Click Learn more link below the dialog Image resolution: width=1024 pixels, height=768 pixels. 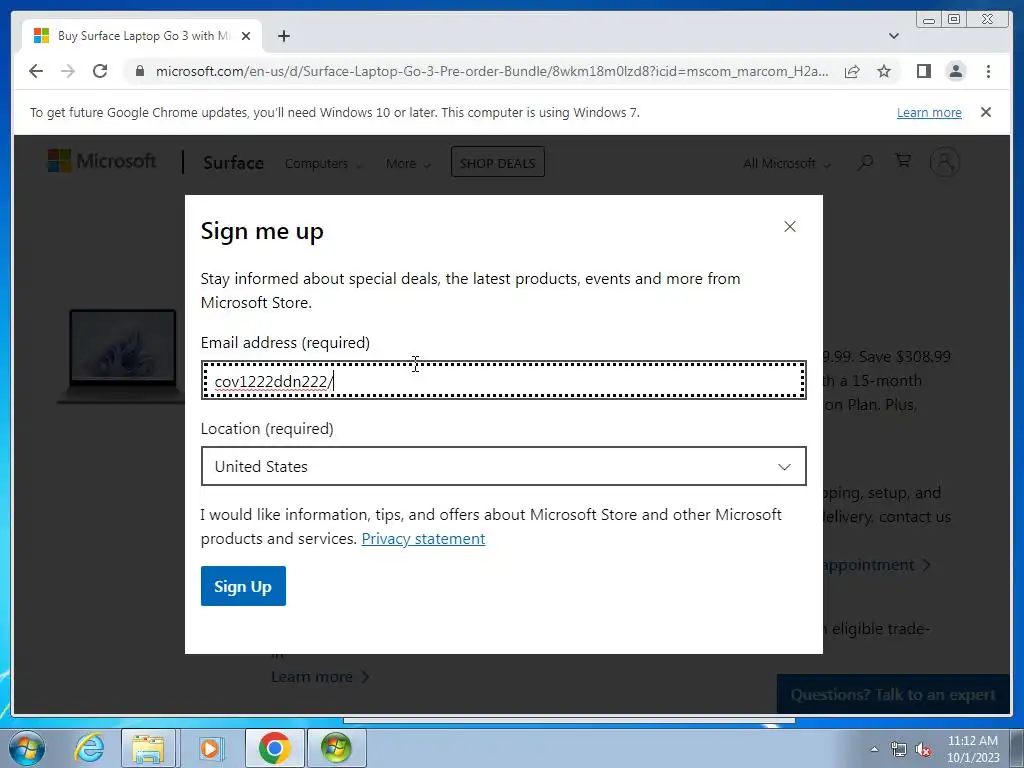click(x=319, y=677)
